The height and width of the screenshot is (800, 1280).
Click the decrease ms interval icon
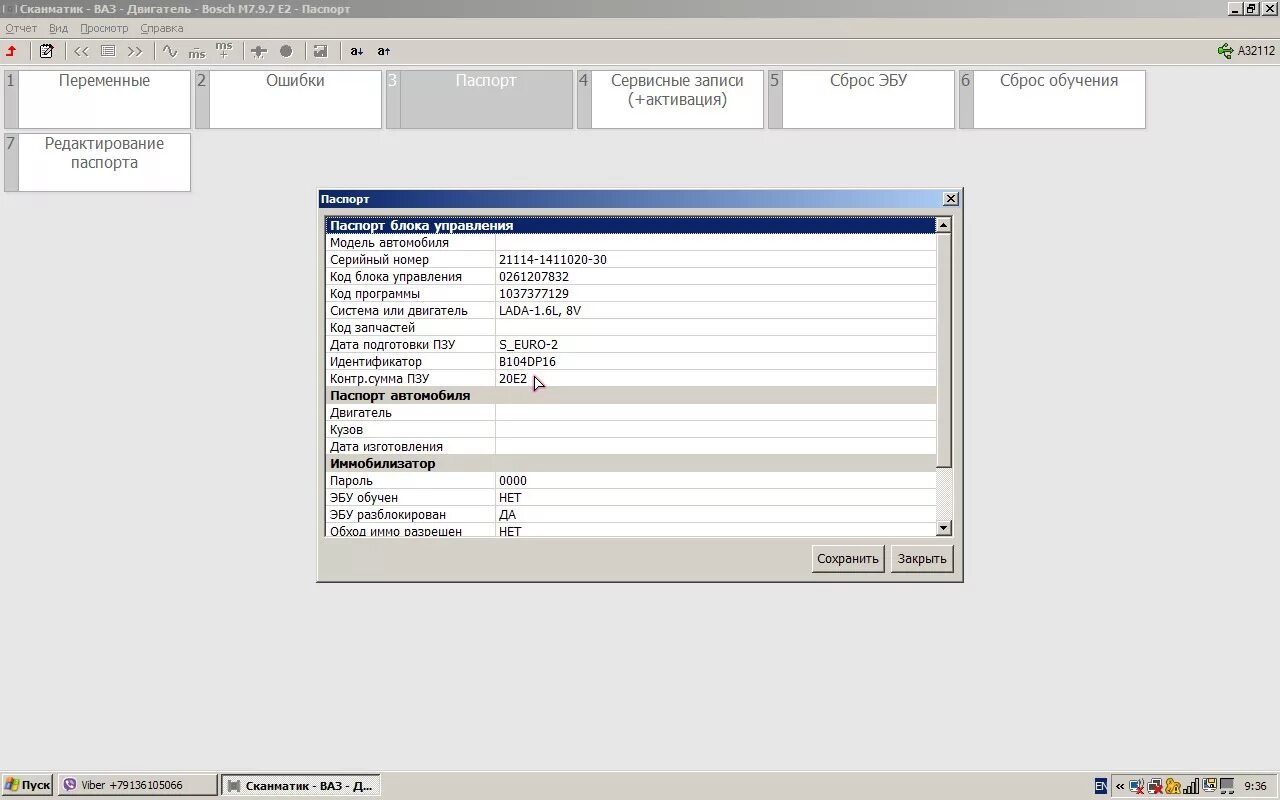point(196,51)
